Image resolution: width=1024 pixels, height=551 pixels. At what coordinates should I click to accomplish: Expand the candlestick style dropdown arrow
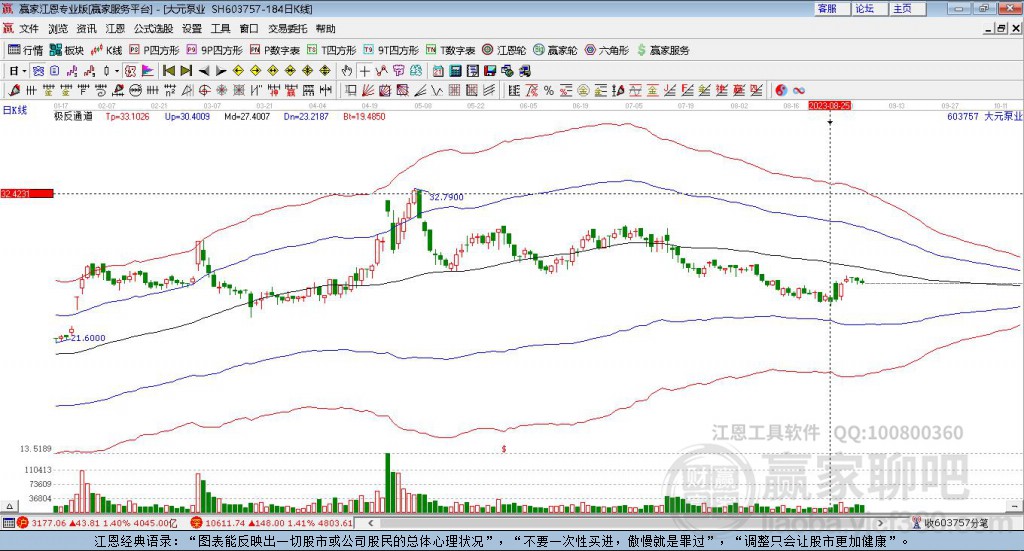118,71
